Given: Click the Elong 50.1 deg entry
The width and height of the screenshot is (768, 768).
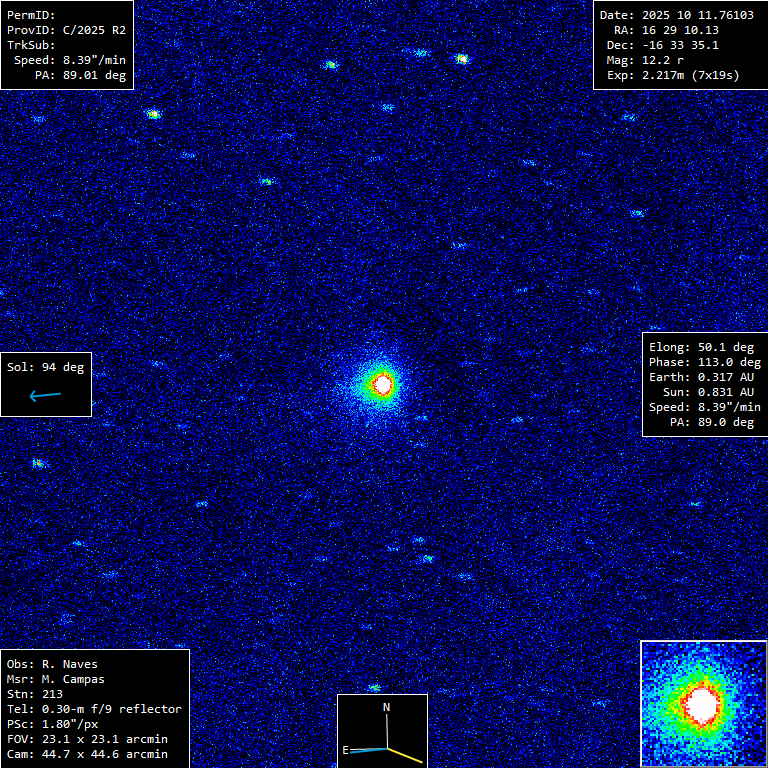Looking at the screenshot, I should [x=704, y=347].
